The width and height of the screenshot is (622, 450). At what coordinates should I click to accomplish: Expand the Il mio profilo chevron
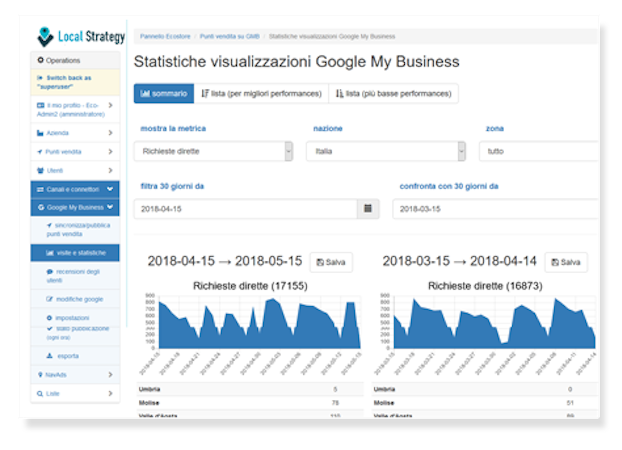(110, 105)
